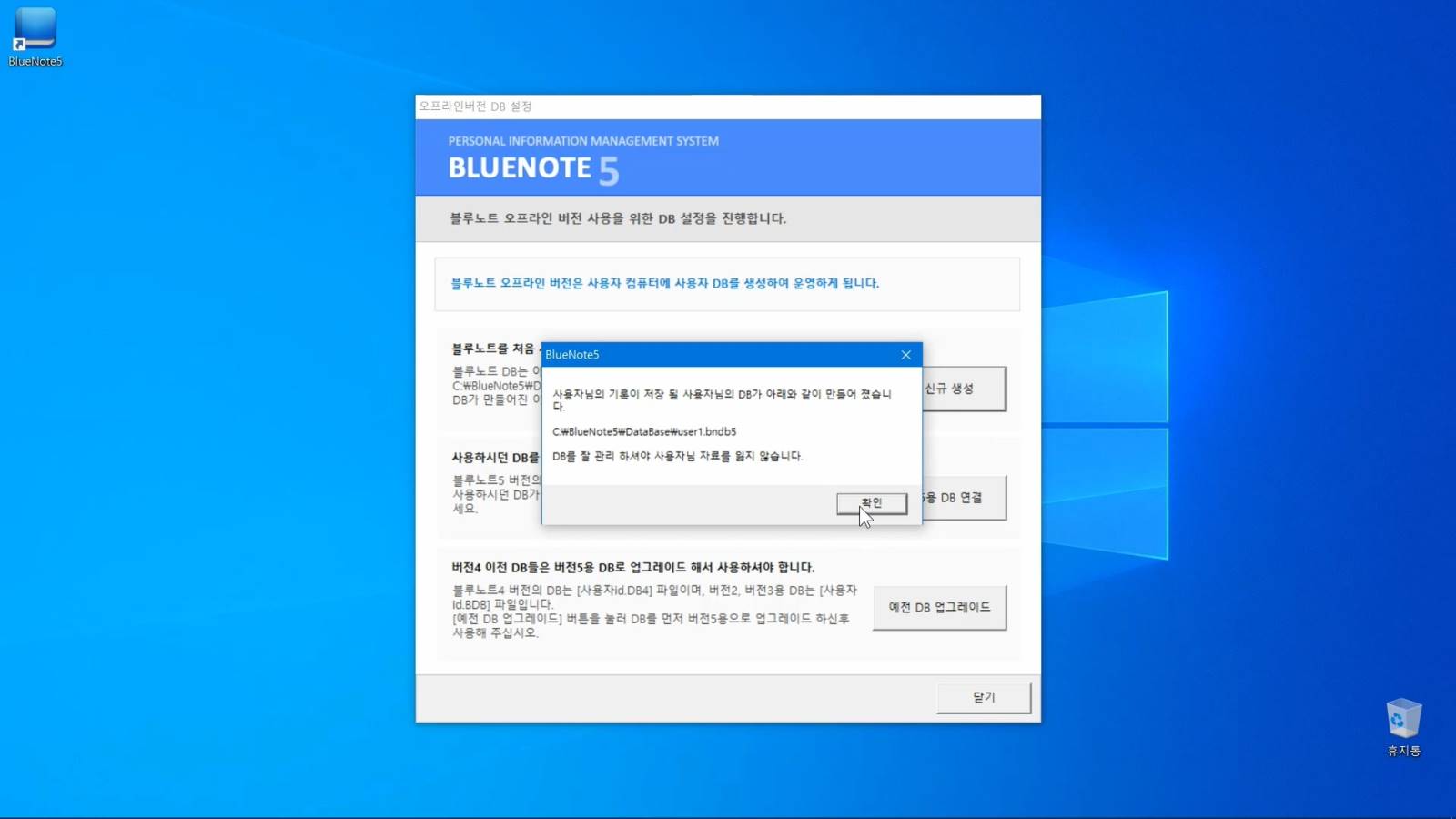Click the 닫기 button at the bottom
Viewport: 1456px width, 819px height.
(x=984, y=698)
